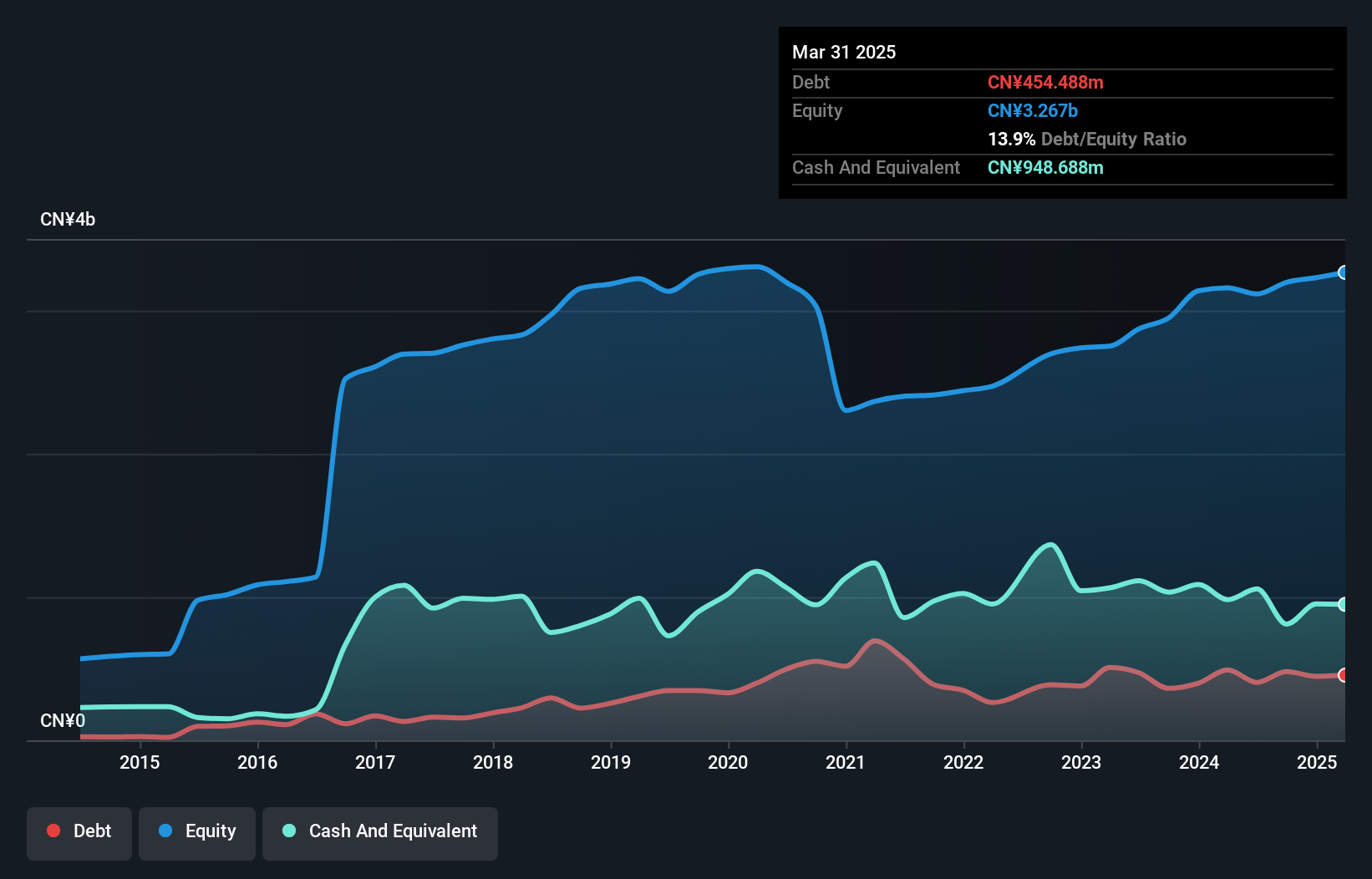This screenshot has height=879, width=1372.
Task: Click the 2017 x-axis label
Action: [375, 762]
